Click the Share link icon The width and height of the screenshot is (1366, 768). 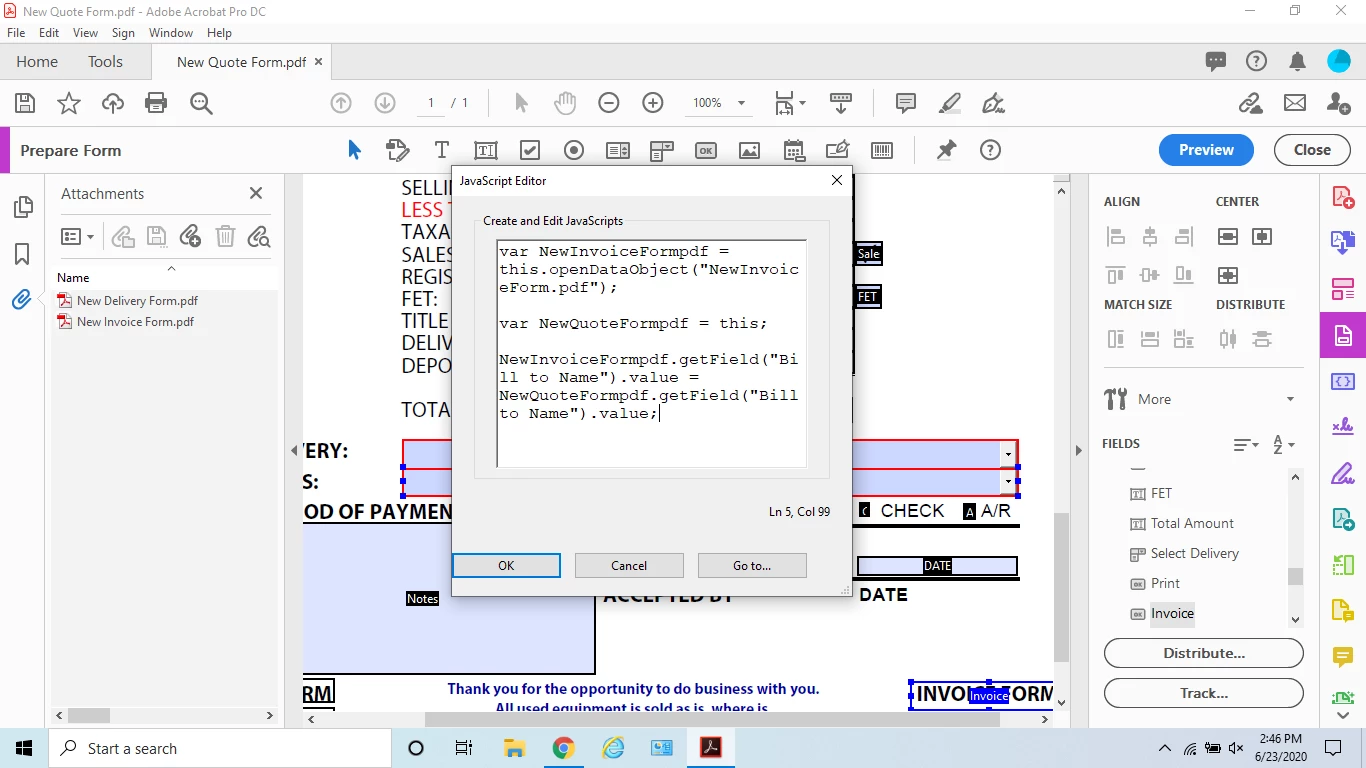[1249, 103]
